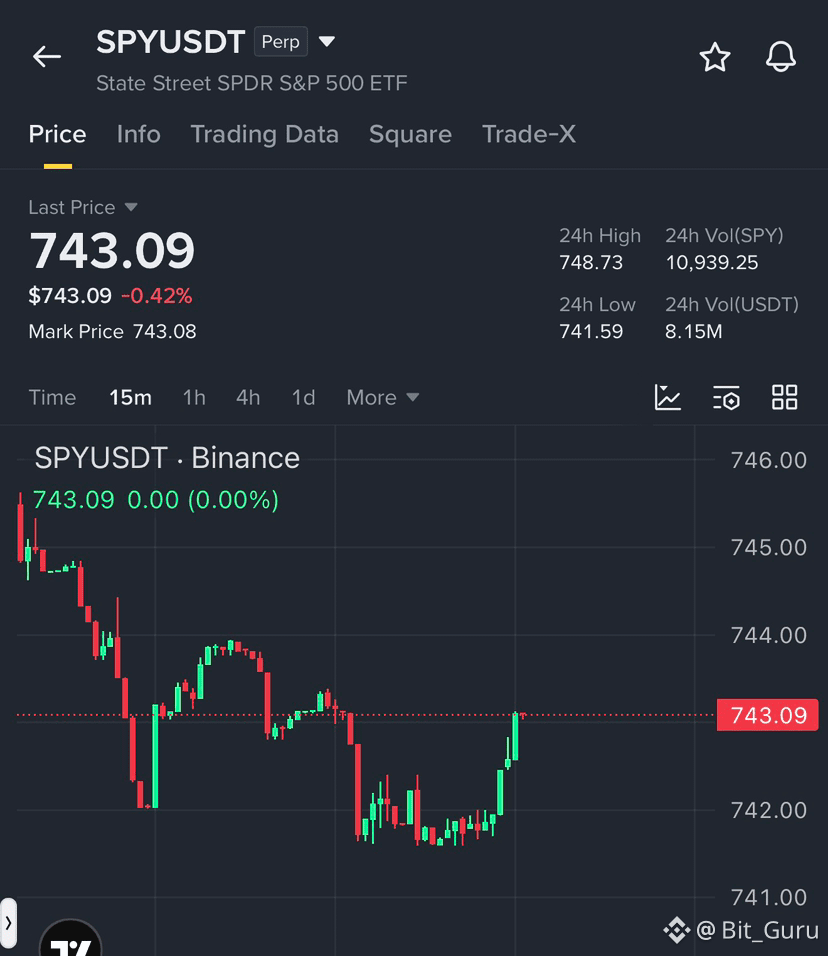Expand the side panel chevron at left edge
828x956 pixels.
(x=8, y=922)
